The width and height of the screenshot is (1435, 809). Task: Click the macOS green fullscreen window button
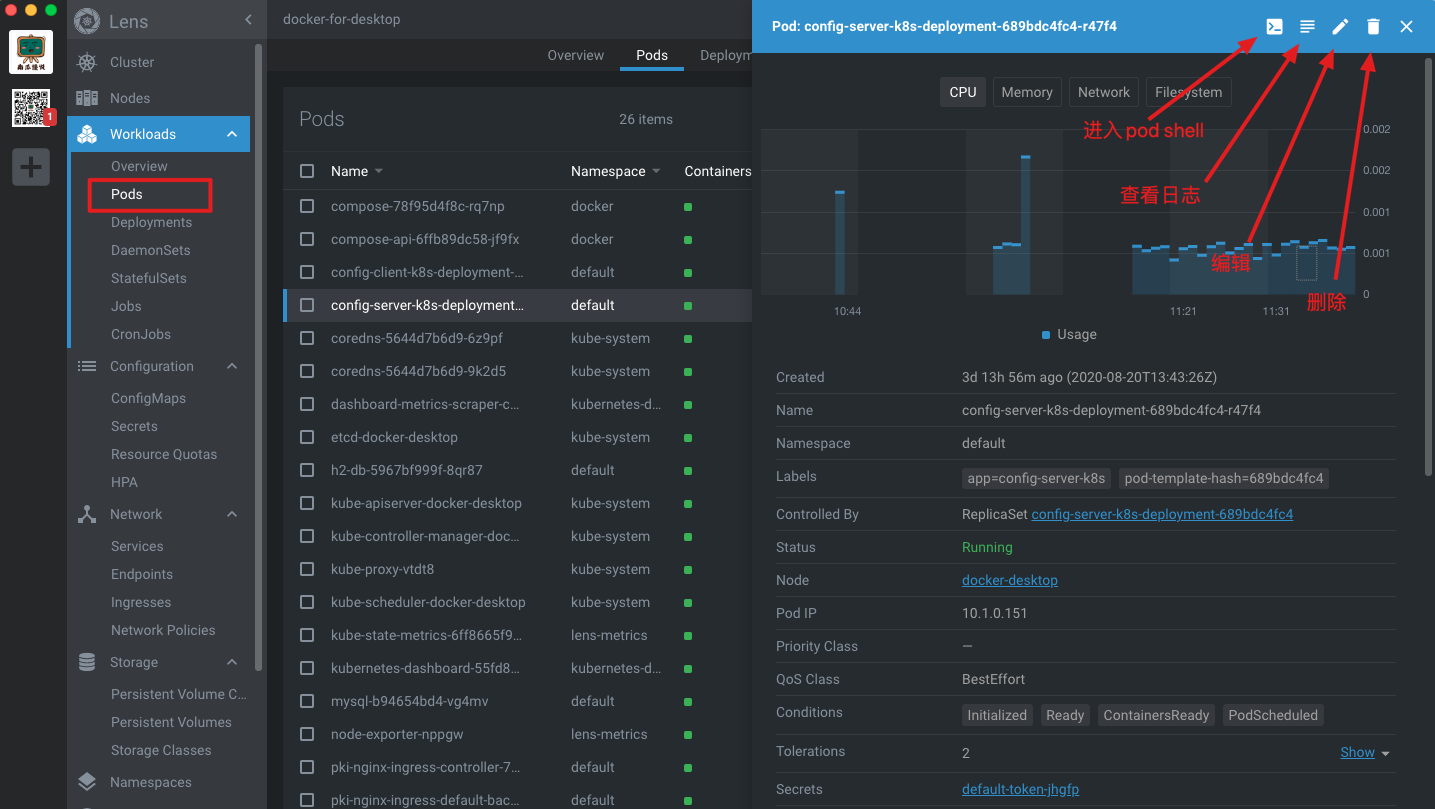[51, 9]
